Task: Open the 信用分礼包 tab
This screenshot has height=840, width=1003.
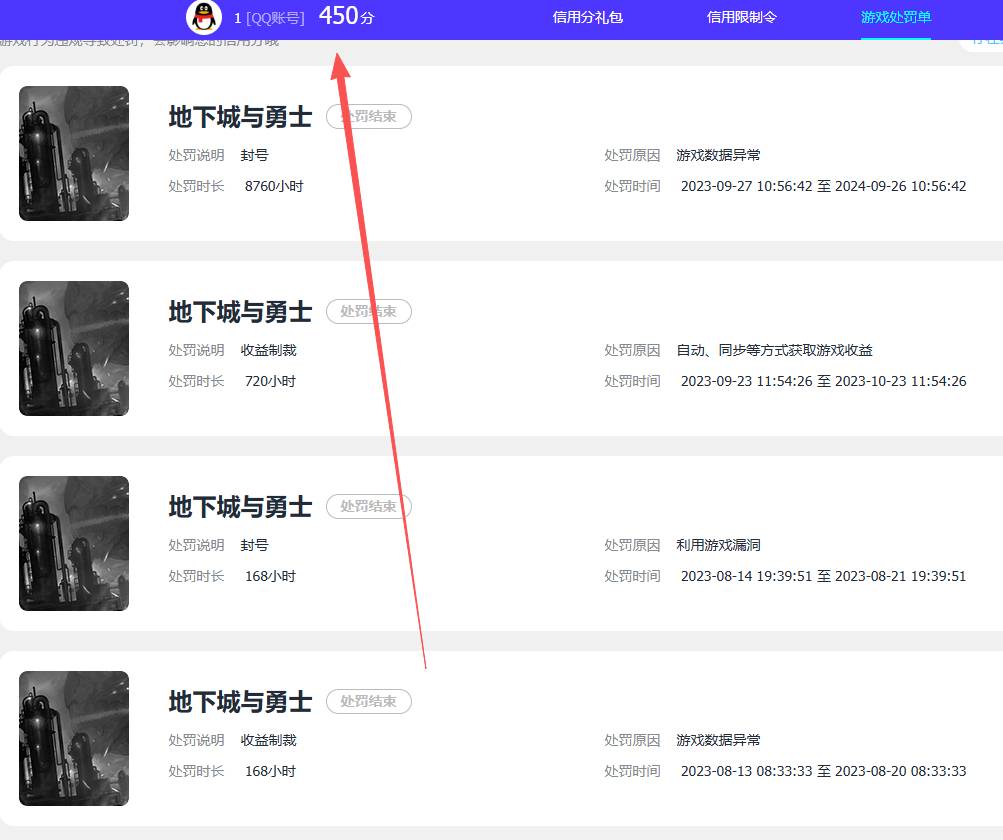Action: tap(588, 17)
